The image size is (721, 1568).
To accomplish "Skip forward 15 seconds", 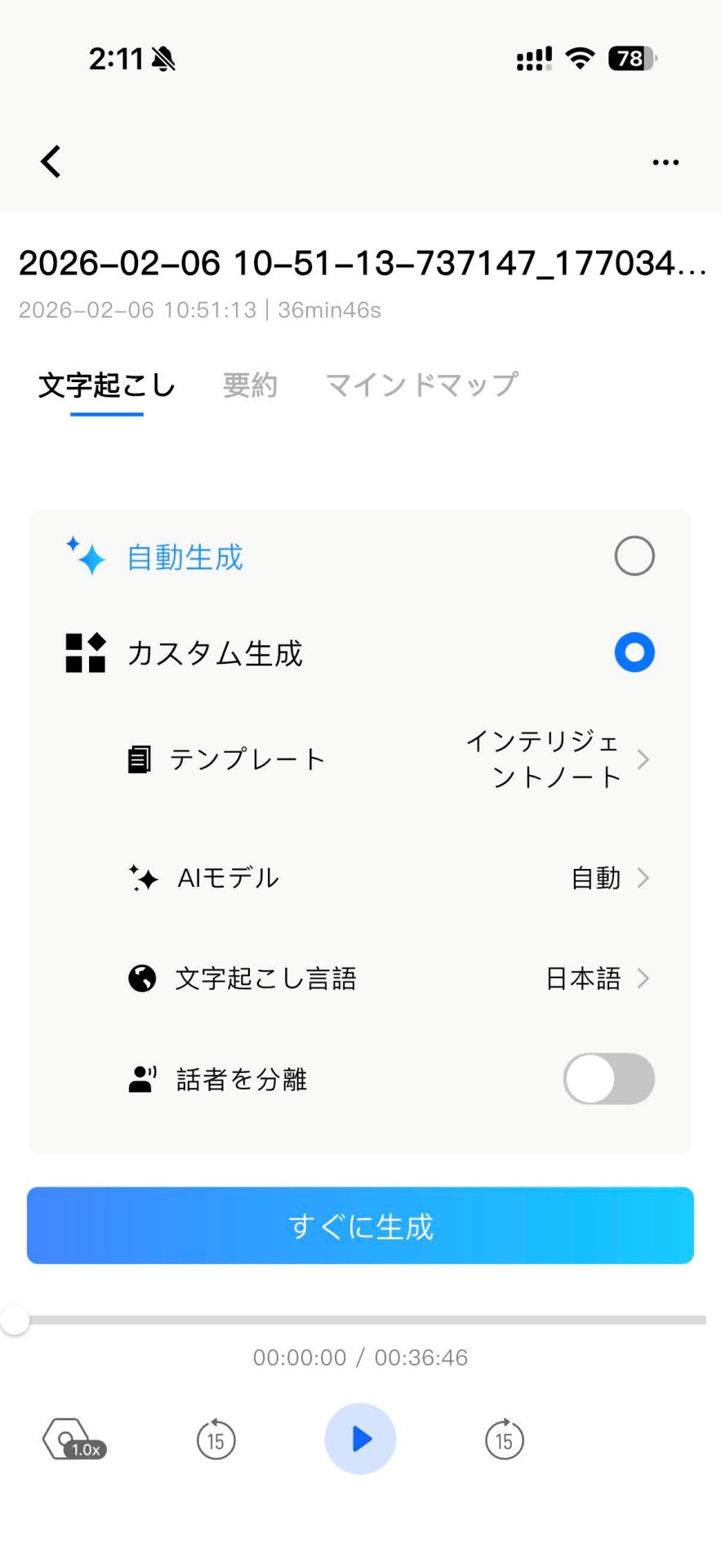I will [x=505, y=1440].
